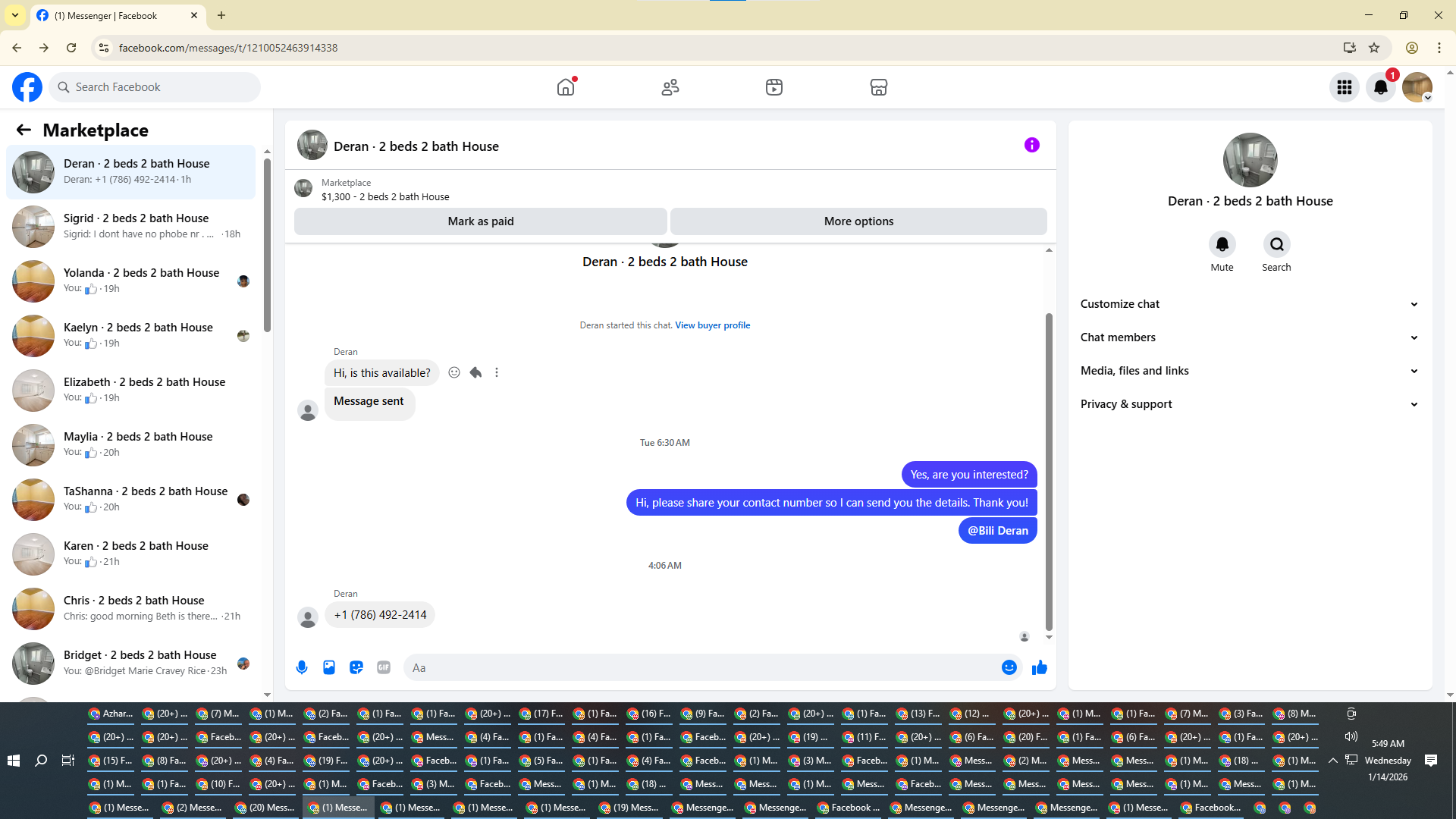
Task: Open the View buyer profile link
Action: [712, 325]
